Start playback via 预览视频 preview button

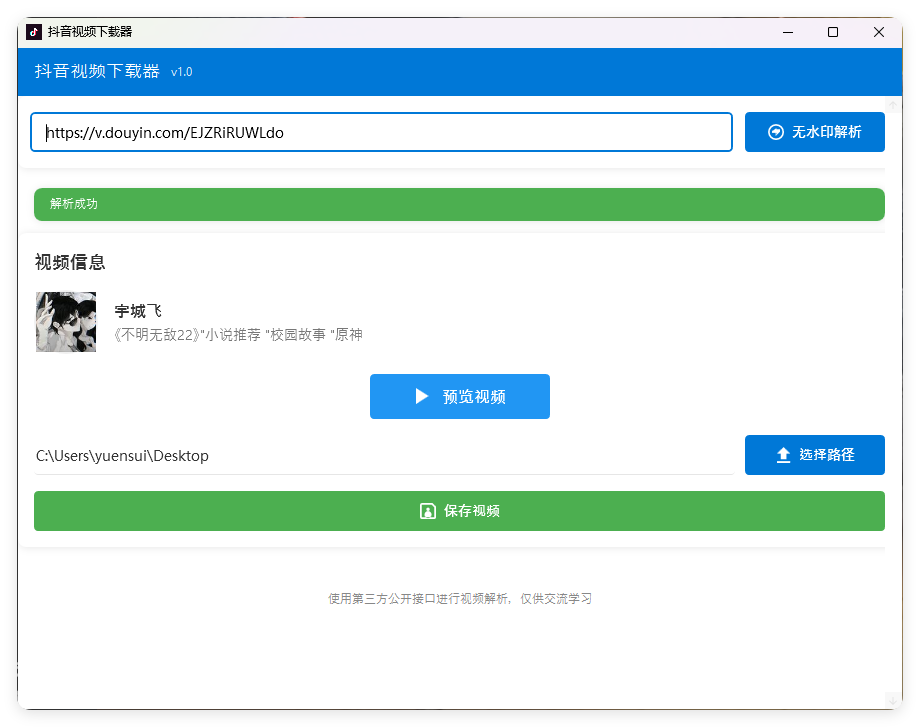pyautogui.click(x=460, y=396)
